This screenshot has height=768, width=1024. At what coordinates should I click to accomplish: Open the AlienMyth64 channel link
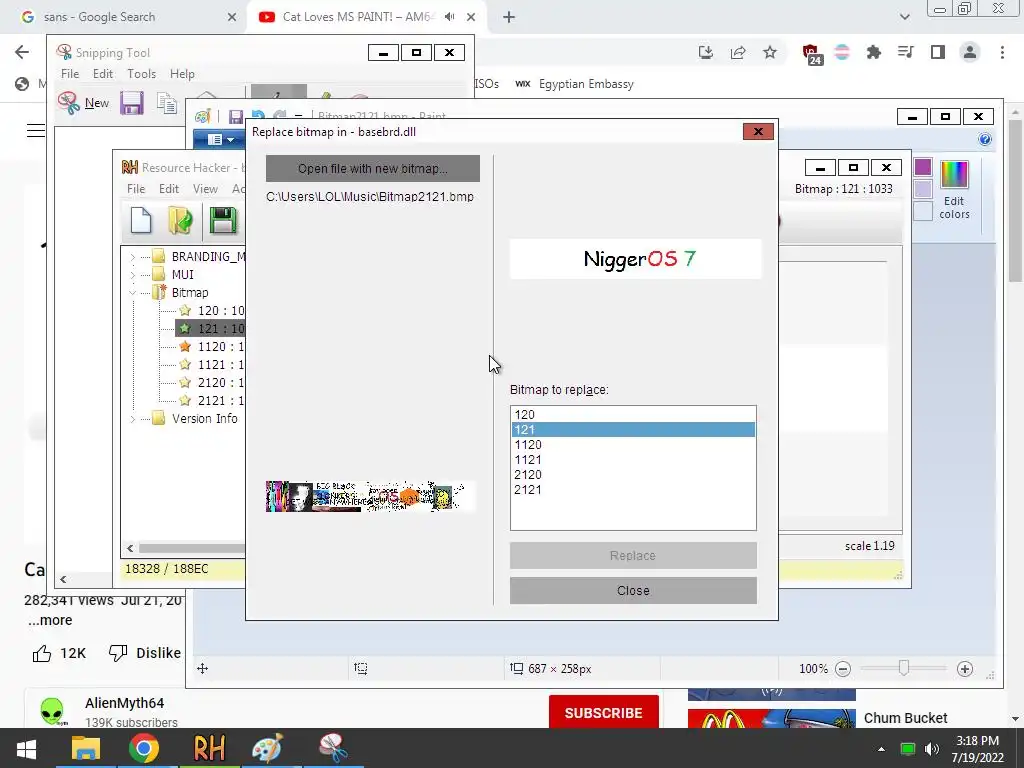coord(124,703)
